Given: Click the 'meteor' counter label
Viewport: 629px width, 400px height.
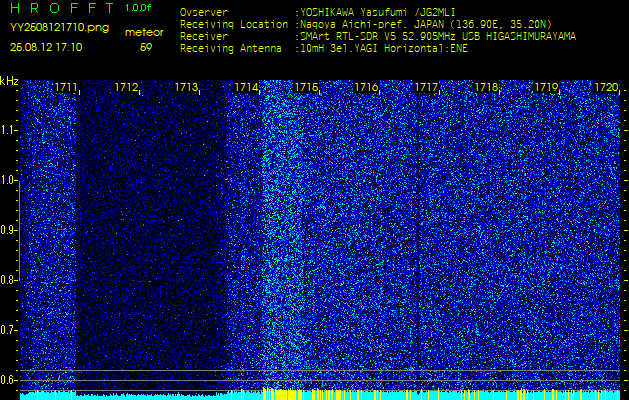Looking at the screenshot, I should [144, 33].
